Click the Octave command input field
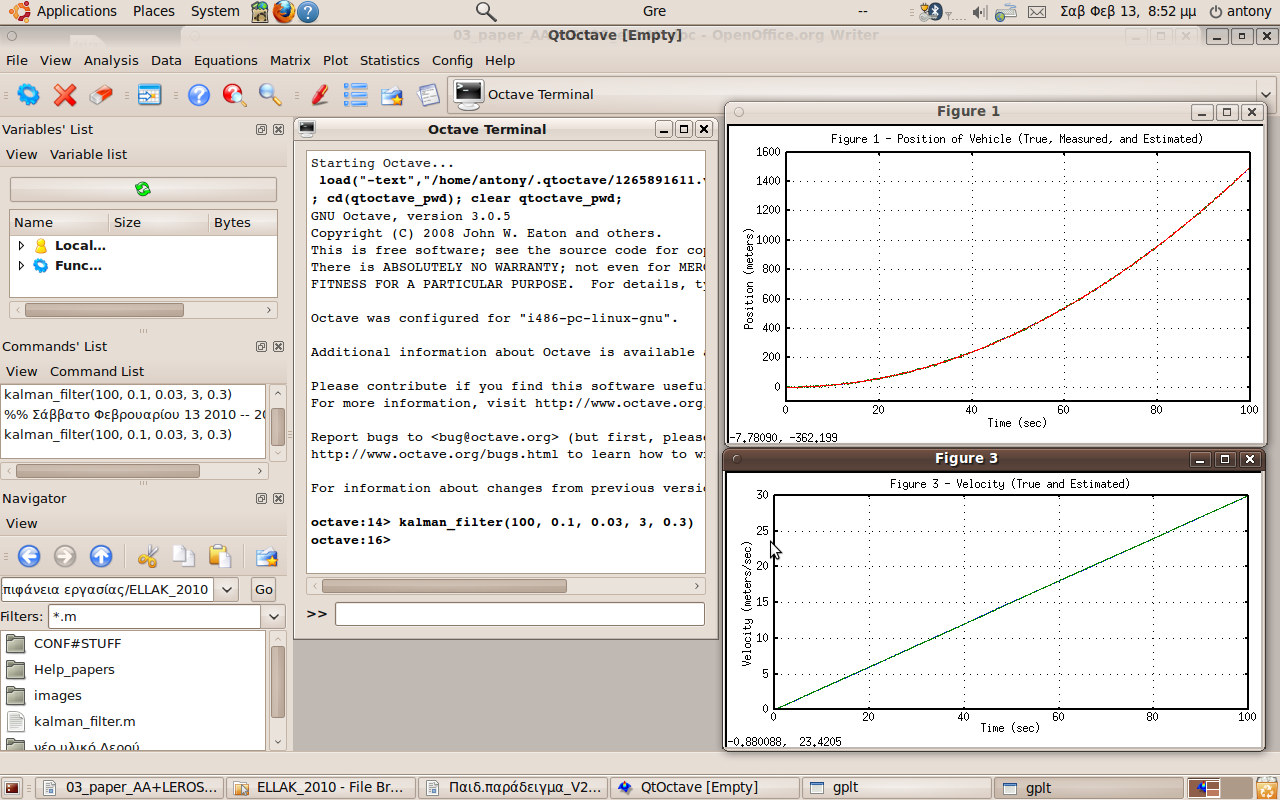 (x=519, y=614)
